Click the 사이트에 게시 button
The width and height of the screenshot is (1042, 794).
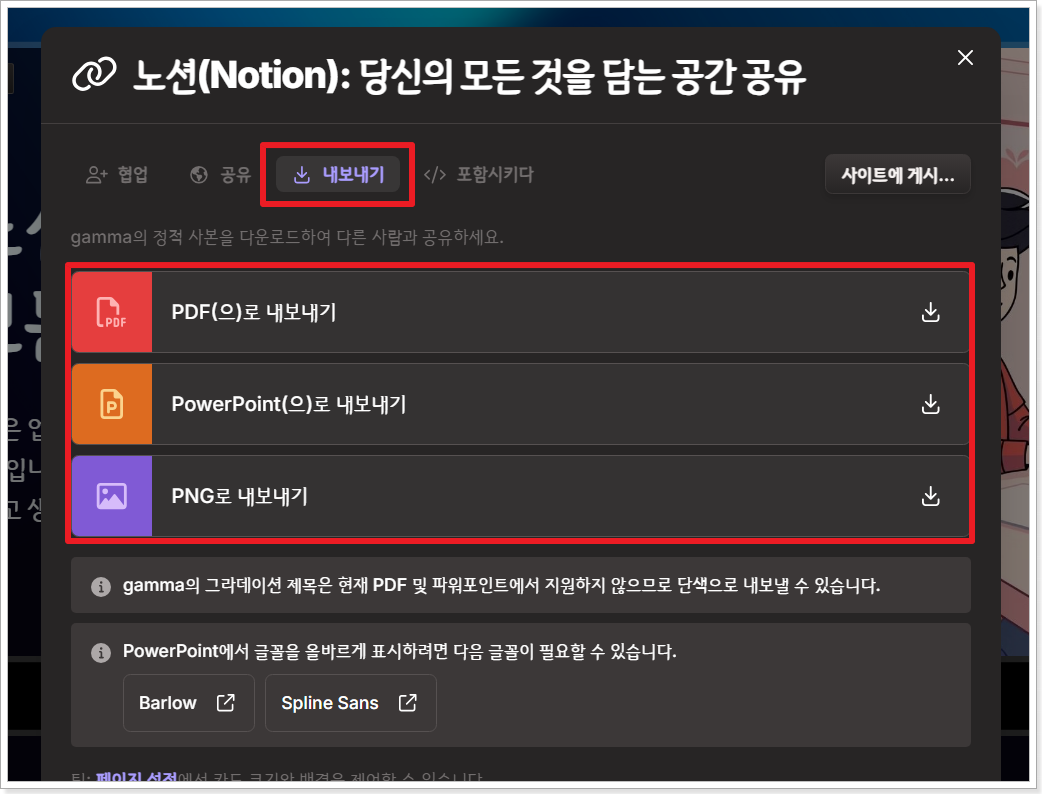click(x=897, y=175)
